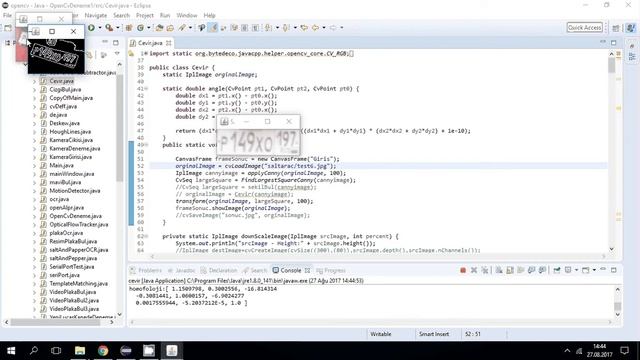The height and width of the screenshot is (360, 640).
Task: Open the Open Type toolbar icon
Action: click(159, 28)
